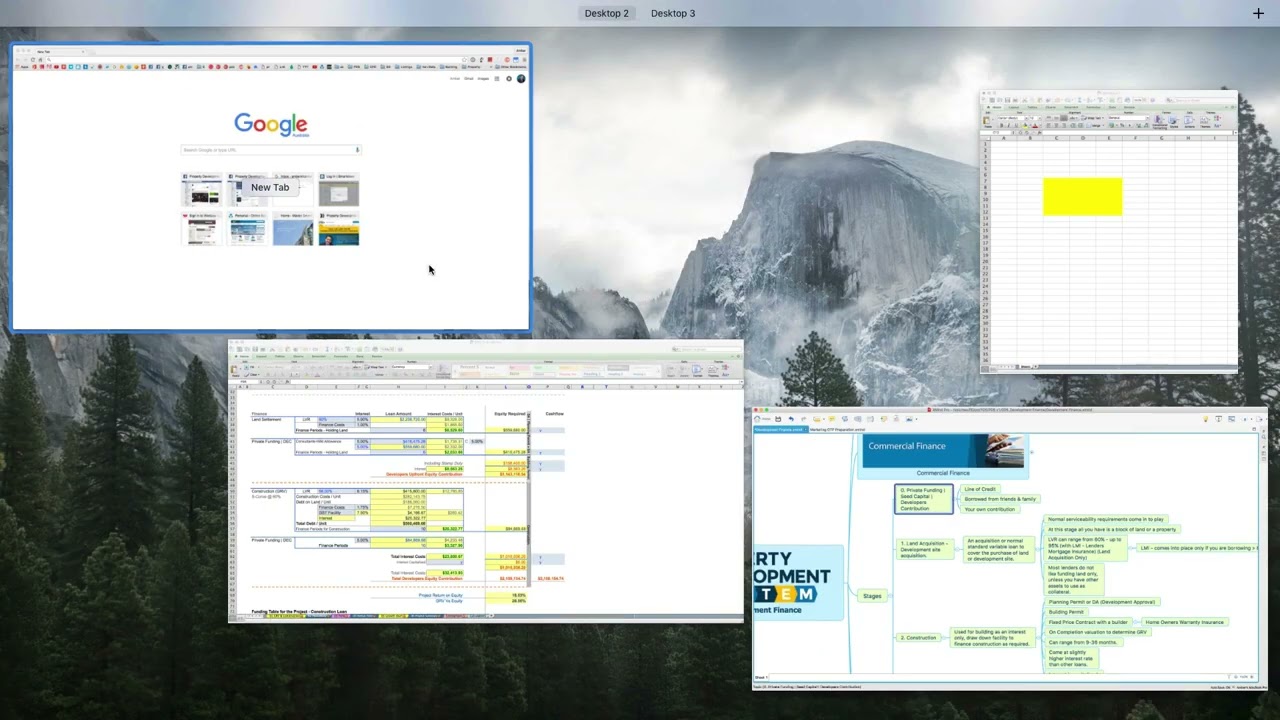Select the 'Line of Credit' topic
The width and height of the screenshot is (1280, 720).
coord(980,489)
